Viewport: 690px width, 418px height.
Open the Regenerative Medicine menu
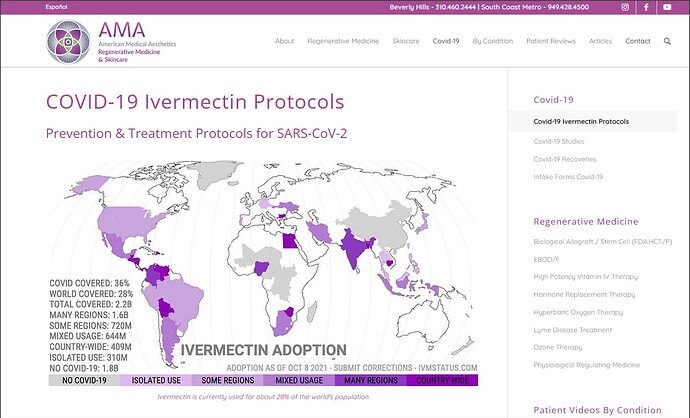coord(343,41)
